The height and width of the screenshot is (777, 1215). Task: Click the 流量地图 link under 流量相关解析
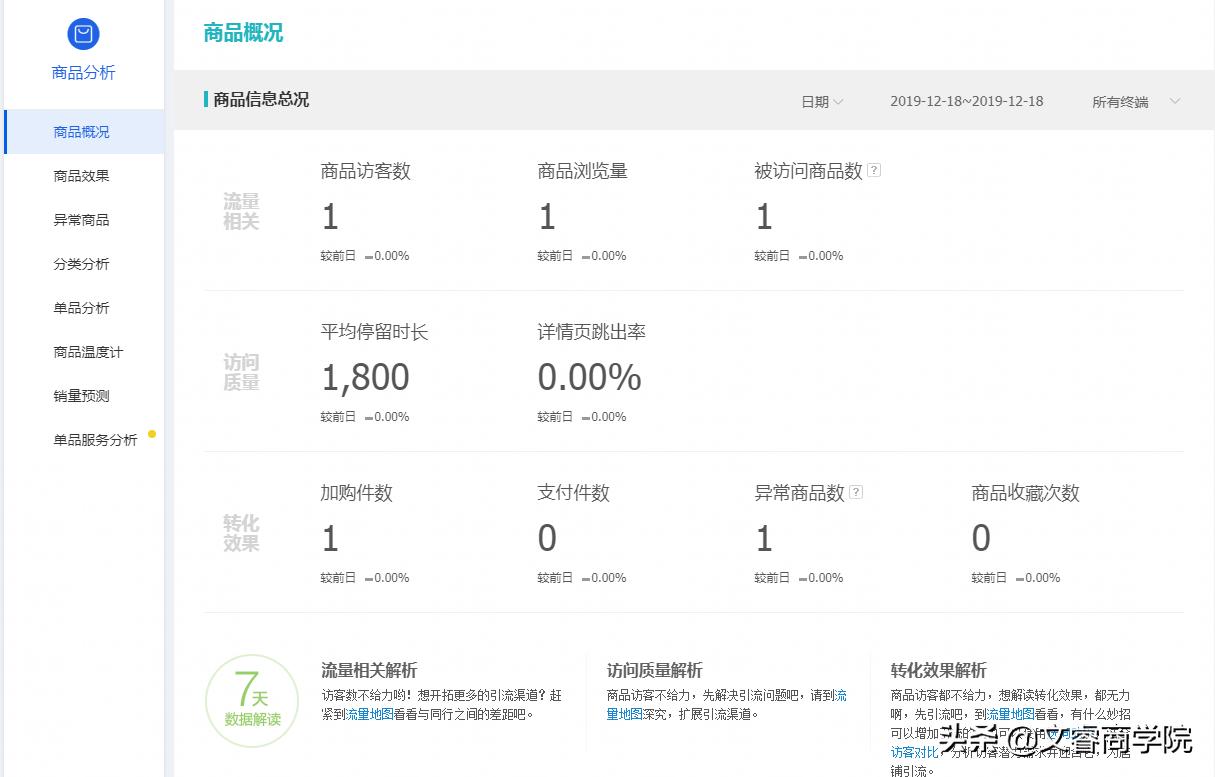369,714
